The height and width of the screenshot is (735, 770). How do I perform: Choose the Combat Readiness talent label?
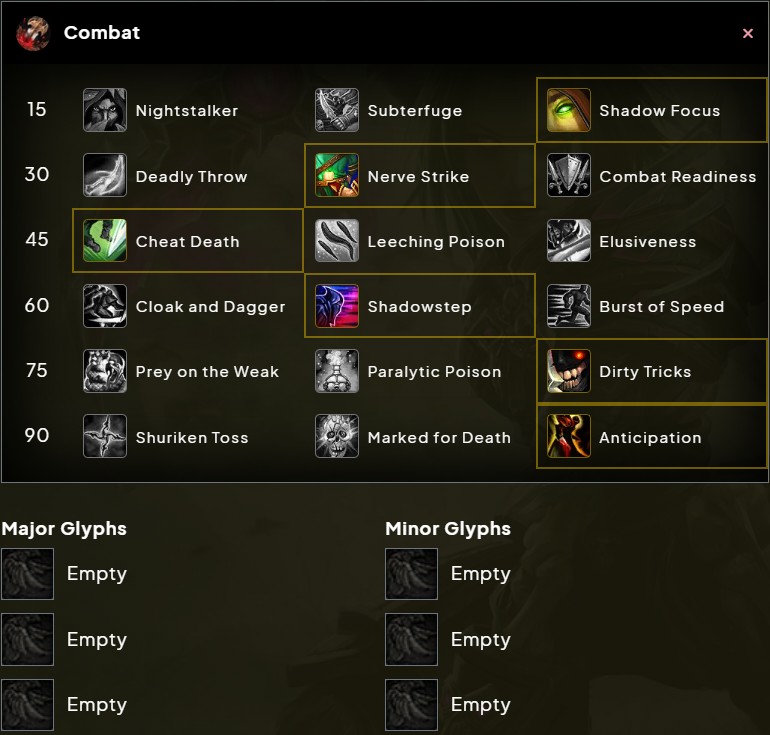point(677,176)
